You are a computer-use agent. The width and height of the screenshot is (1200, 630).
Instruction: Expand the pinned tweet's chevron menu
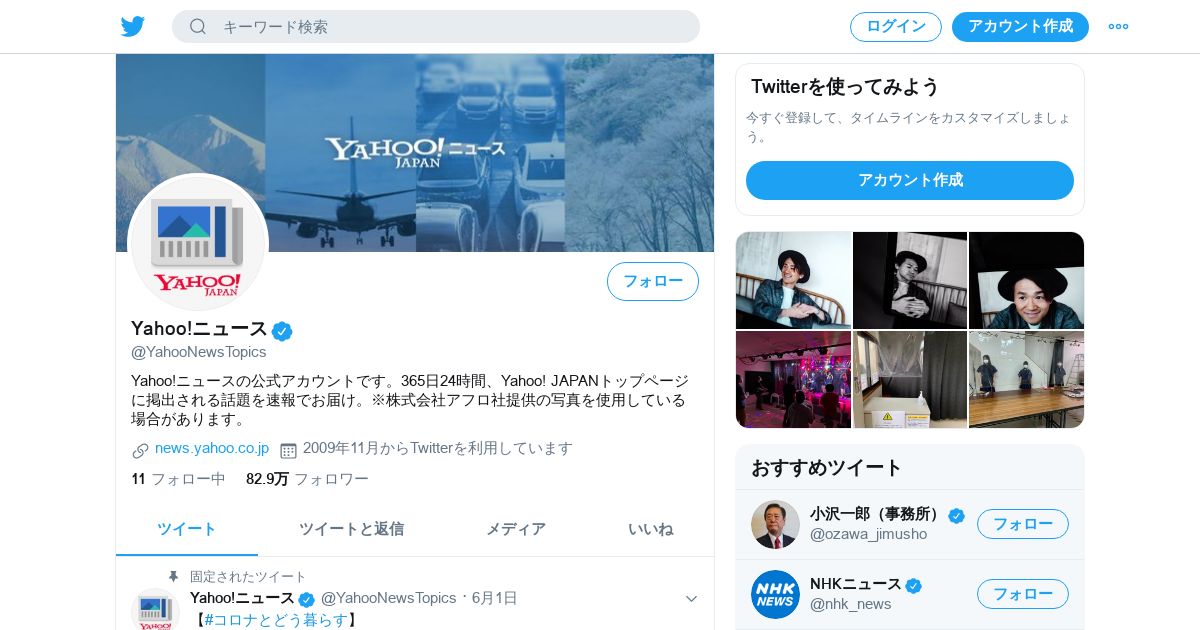[691, 599]
